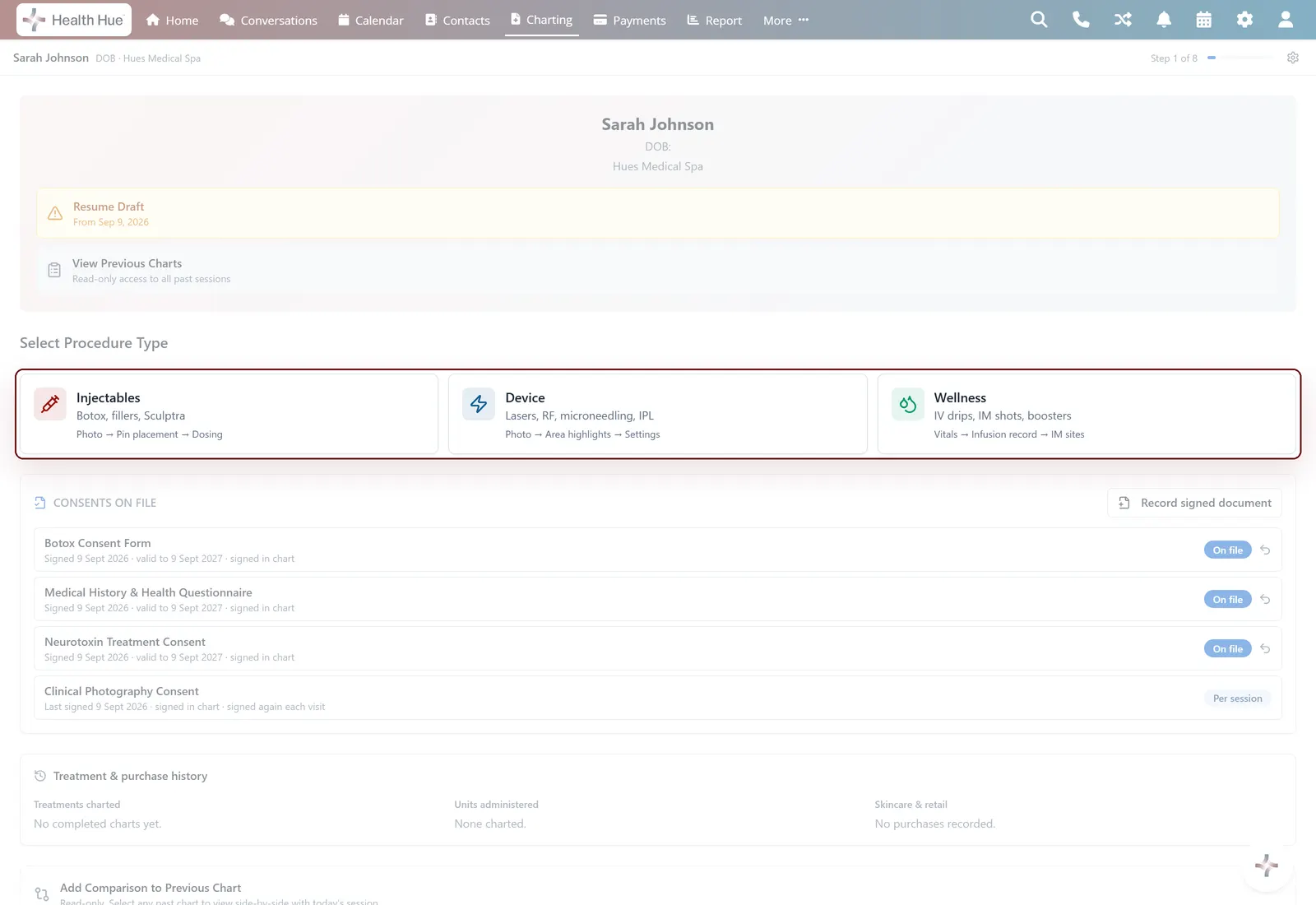Click the shuffle arrows icon
Screen dimensions: 1316x905
[x=1123, y=20]
